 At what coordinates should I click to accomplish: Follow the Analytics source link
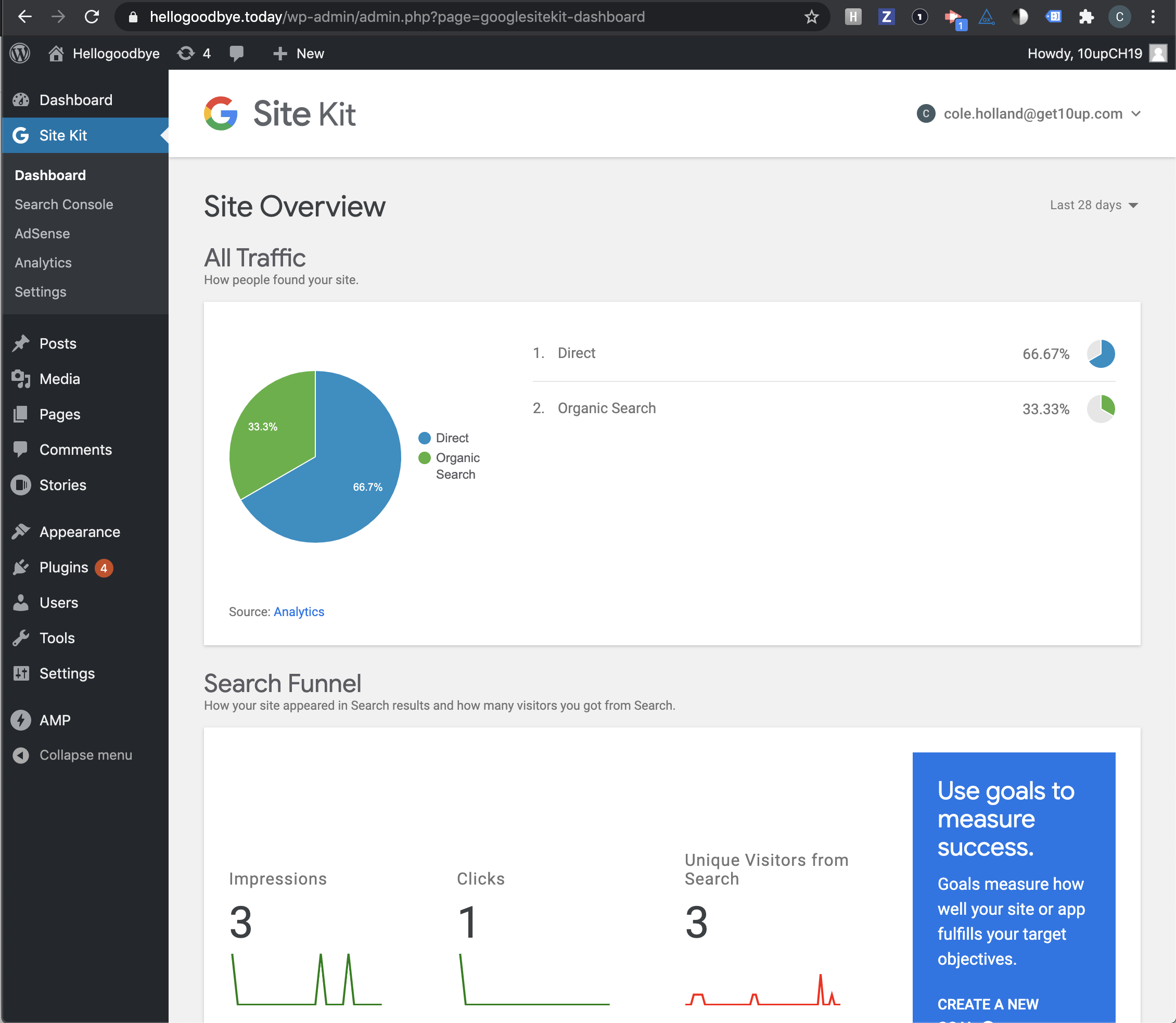[x=299, y=611]
